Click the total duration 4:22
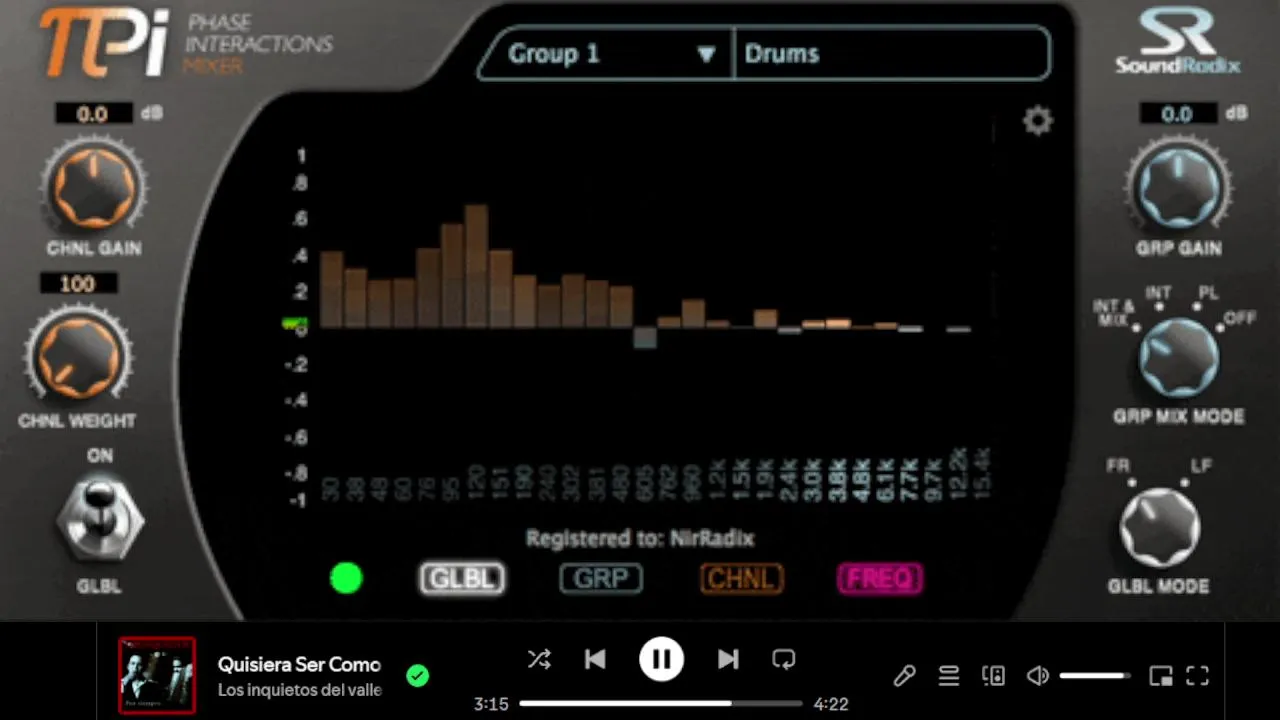Screen dimensions: 1280x720 831,704
